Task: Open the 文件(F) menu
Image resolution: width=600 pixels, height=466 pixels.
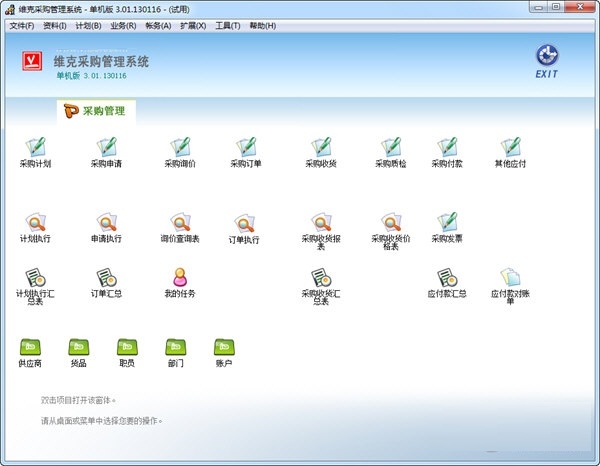Action: coord(22,26)
